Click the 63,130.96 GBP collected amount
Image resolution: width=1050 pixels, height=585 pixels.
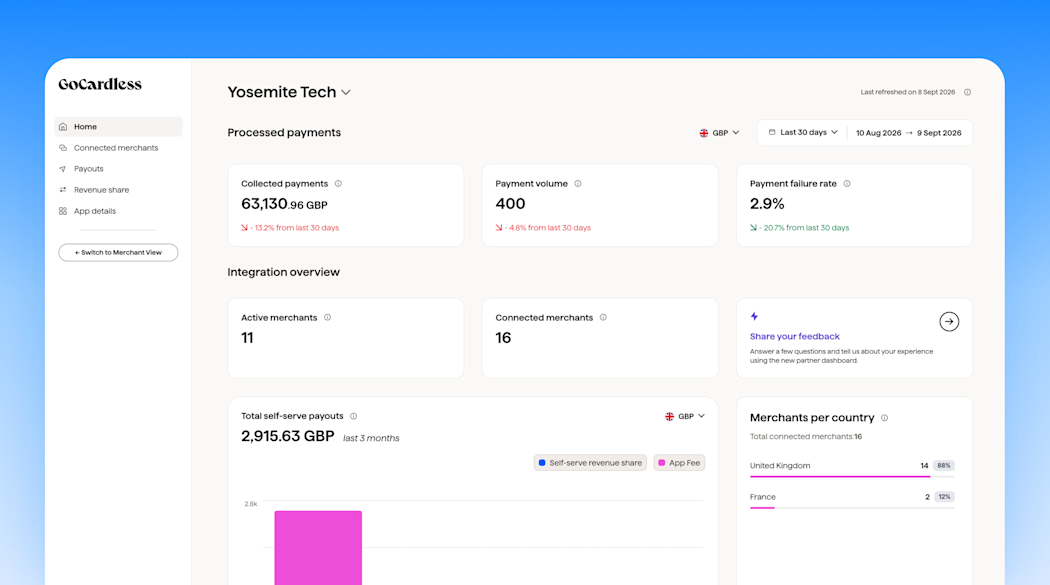click(284, 204)
